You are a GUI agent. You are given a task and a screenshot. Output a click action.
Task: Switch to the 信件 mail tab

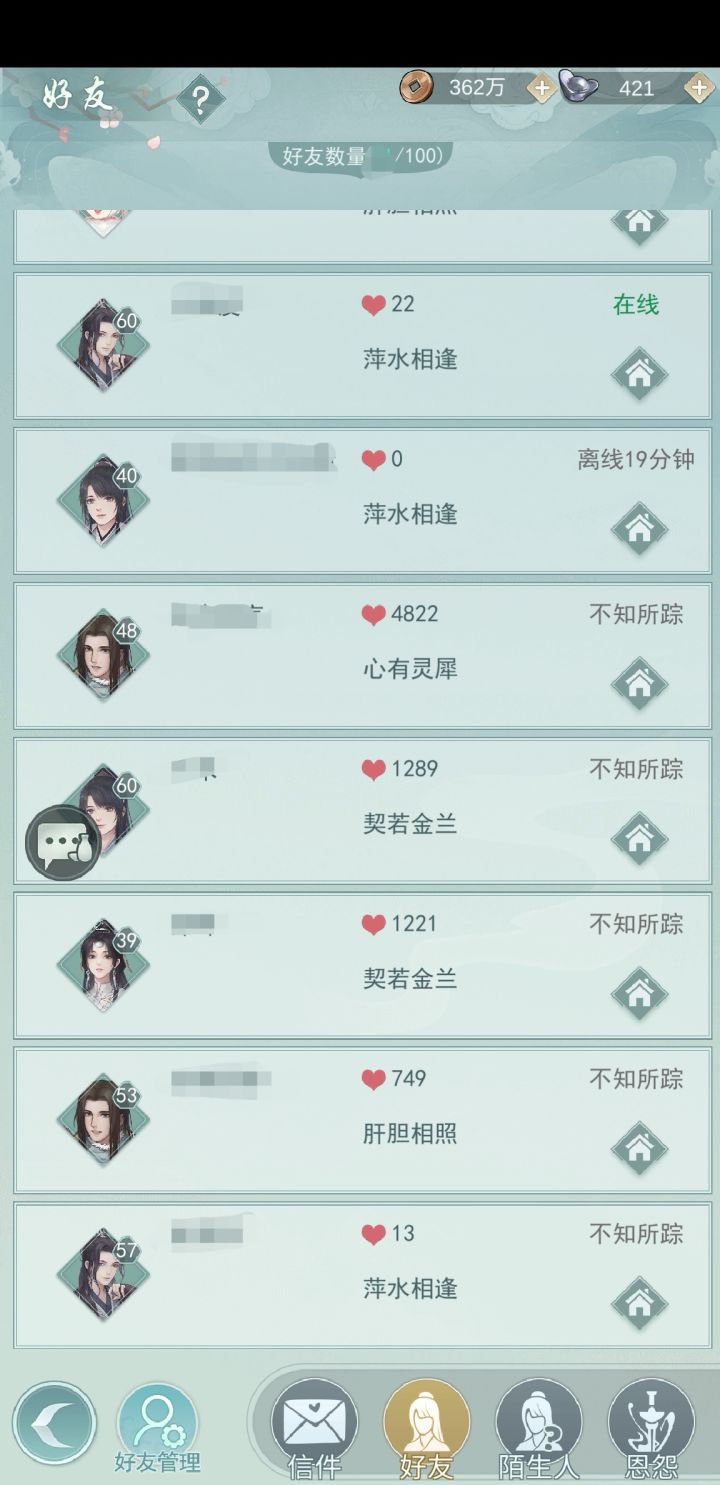pyautogui.click(x=314, y=1430)
